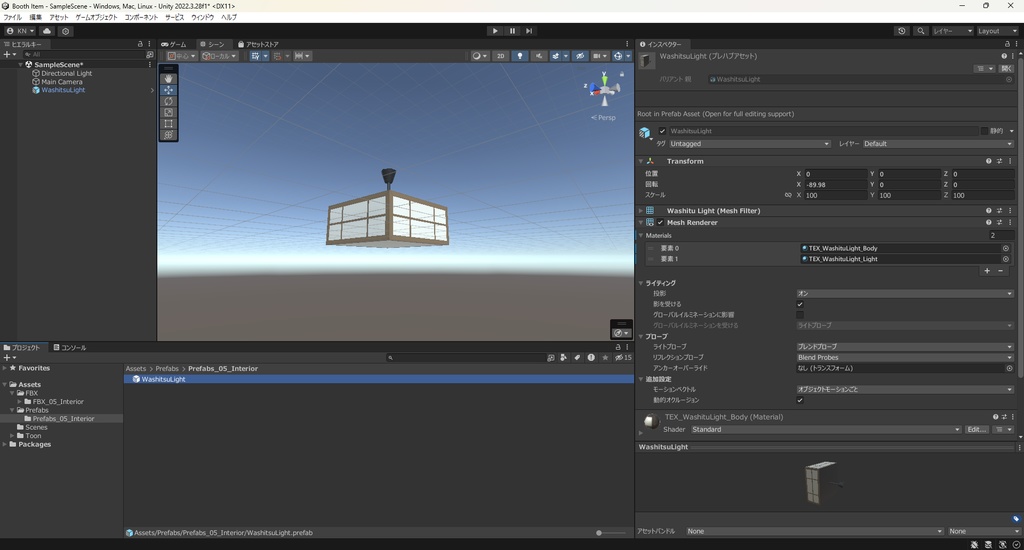Remove material element with minus
Screen dimensions: 1024x550
[x=1000, y=270]
